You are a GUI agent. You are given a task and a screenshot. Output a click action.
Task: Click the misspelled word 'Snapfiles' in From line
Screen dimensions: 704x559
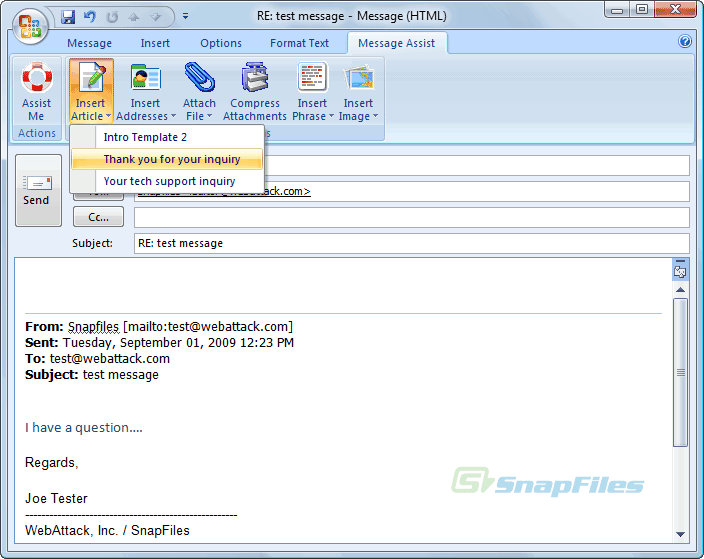(x=93, y=327)
